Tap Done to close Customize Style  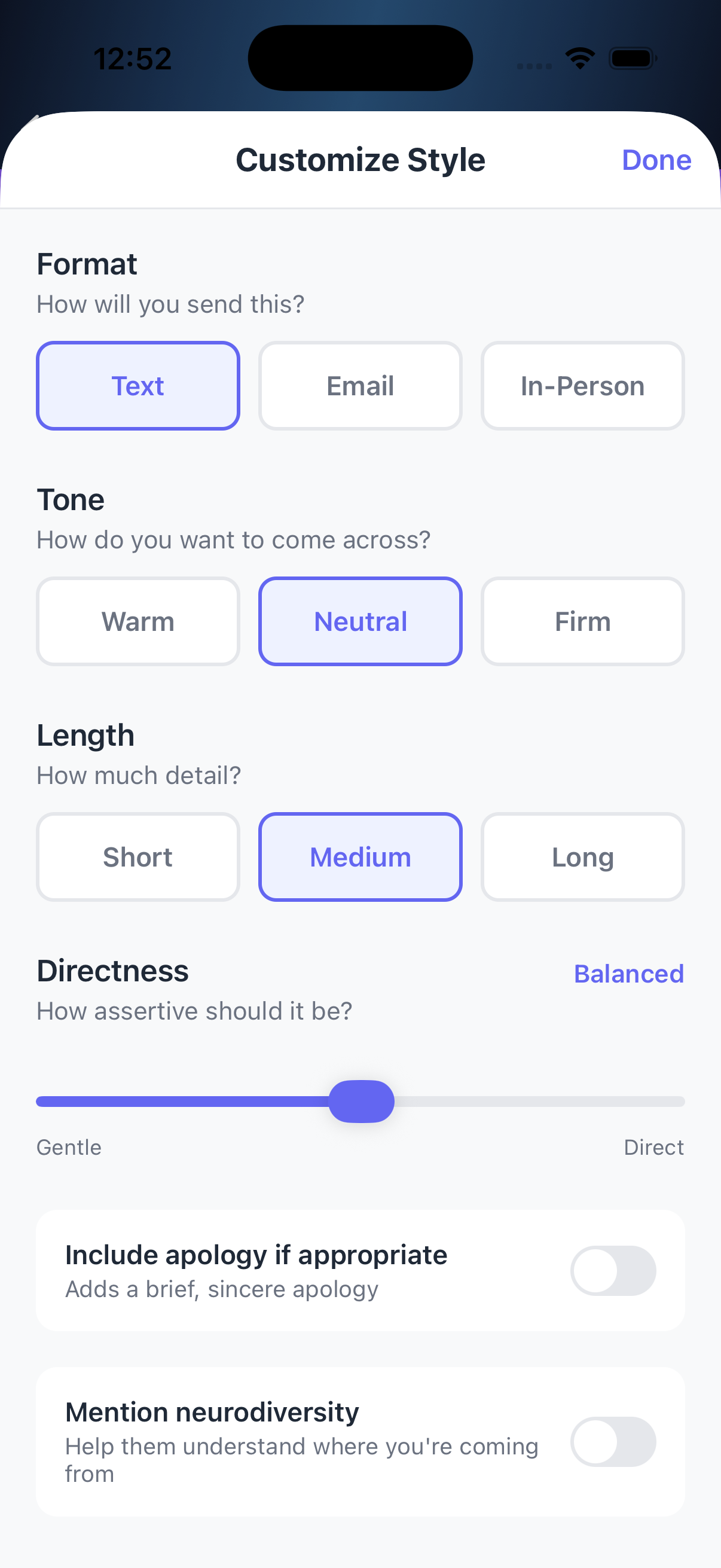pos(656,160)
